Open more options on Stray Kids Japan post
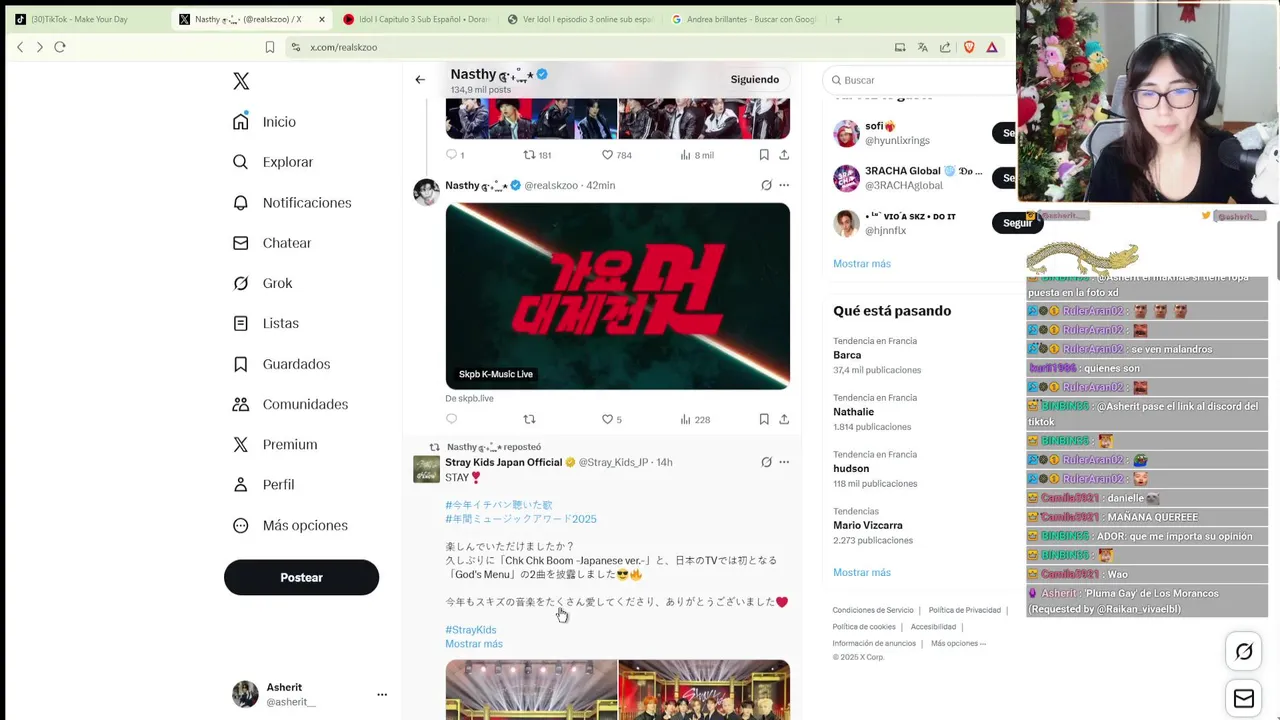The image size is (1280, 720). [x=784, y=462]
